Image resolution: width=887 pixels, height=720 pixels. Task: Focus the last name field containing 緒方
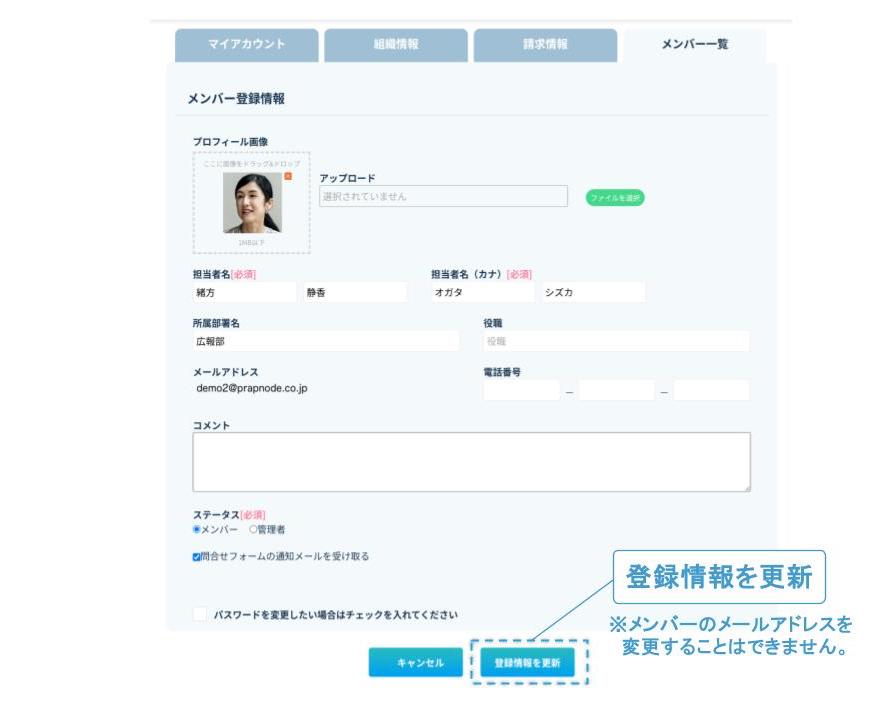pos(244,292)
